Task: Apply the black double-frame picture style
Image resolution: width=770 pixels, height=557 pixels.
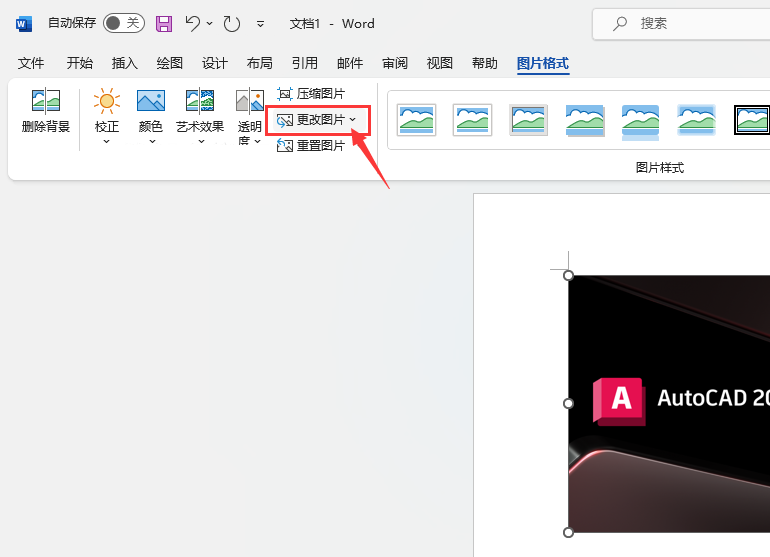Action: [752, 120]
